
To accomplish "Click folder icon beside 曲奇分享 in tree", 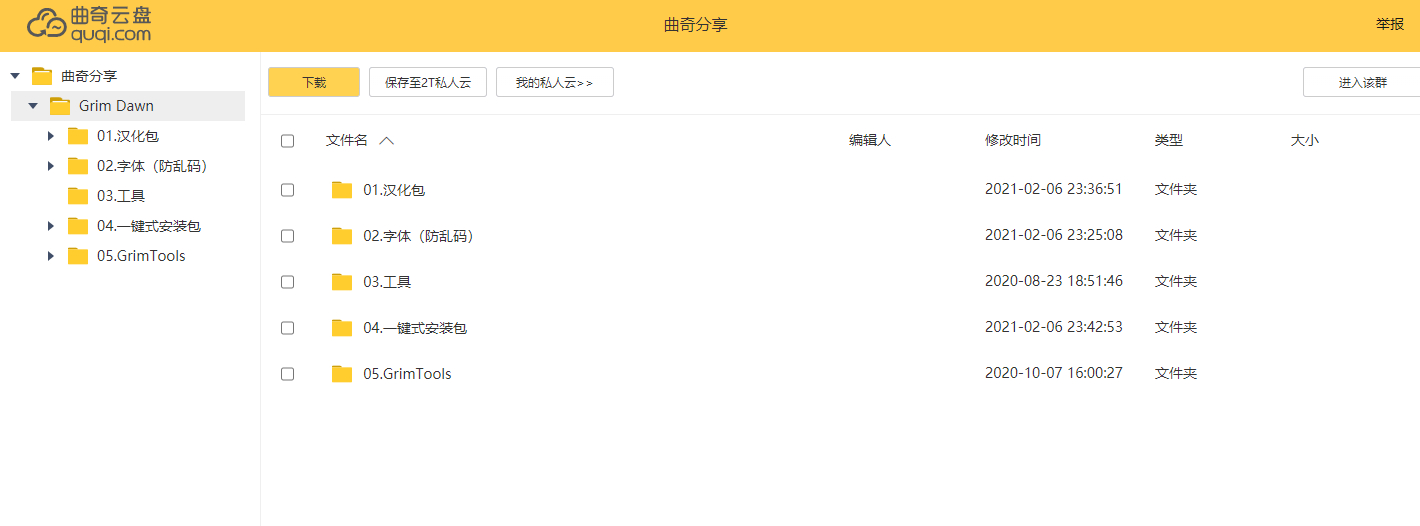I will 42,76.
